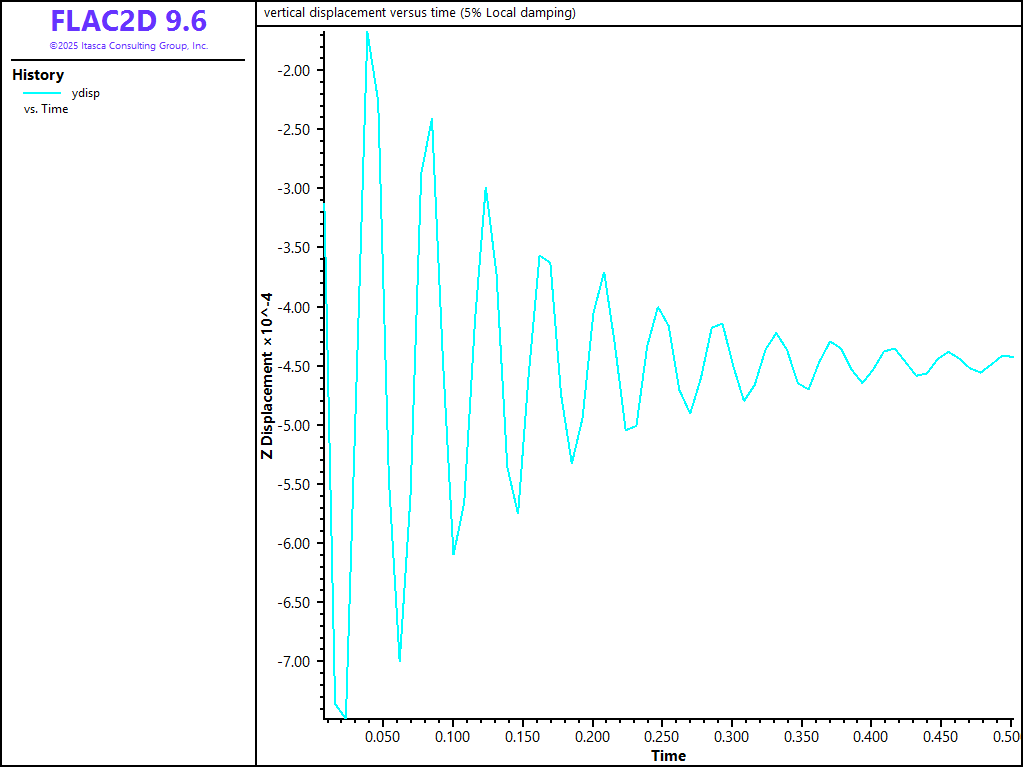This screenshot has width=1024, height=768.
Task: Pick the highest peak of the ydisp curve
Action: click(x=367, y=32)
